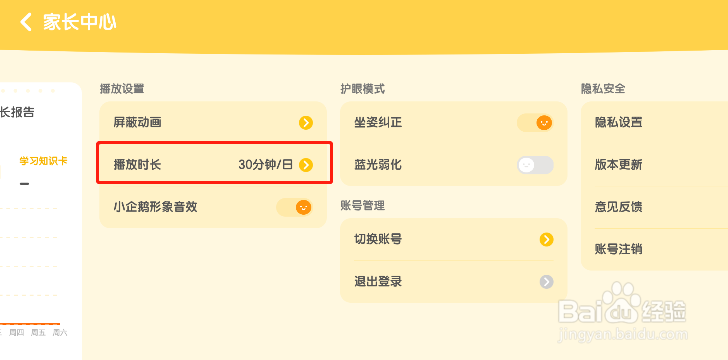Click the 30分钟/日 duration value
This screenshot has height=360, width=728.
coord(266,165)
